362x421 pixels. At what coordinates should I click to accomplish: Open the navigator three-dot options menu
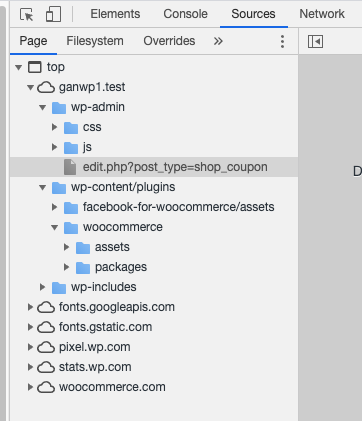(282, 41)
